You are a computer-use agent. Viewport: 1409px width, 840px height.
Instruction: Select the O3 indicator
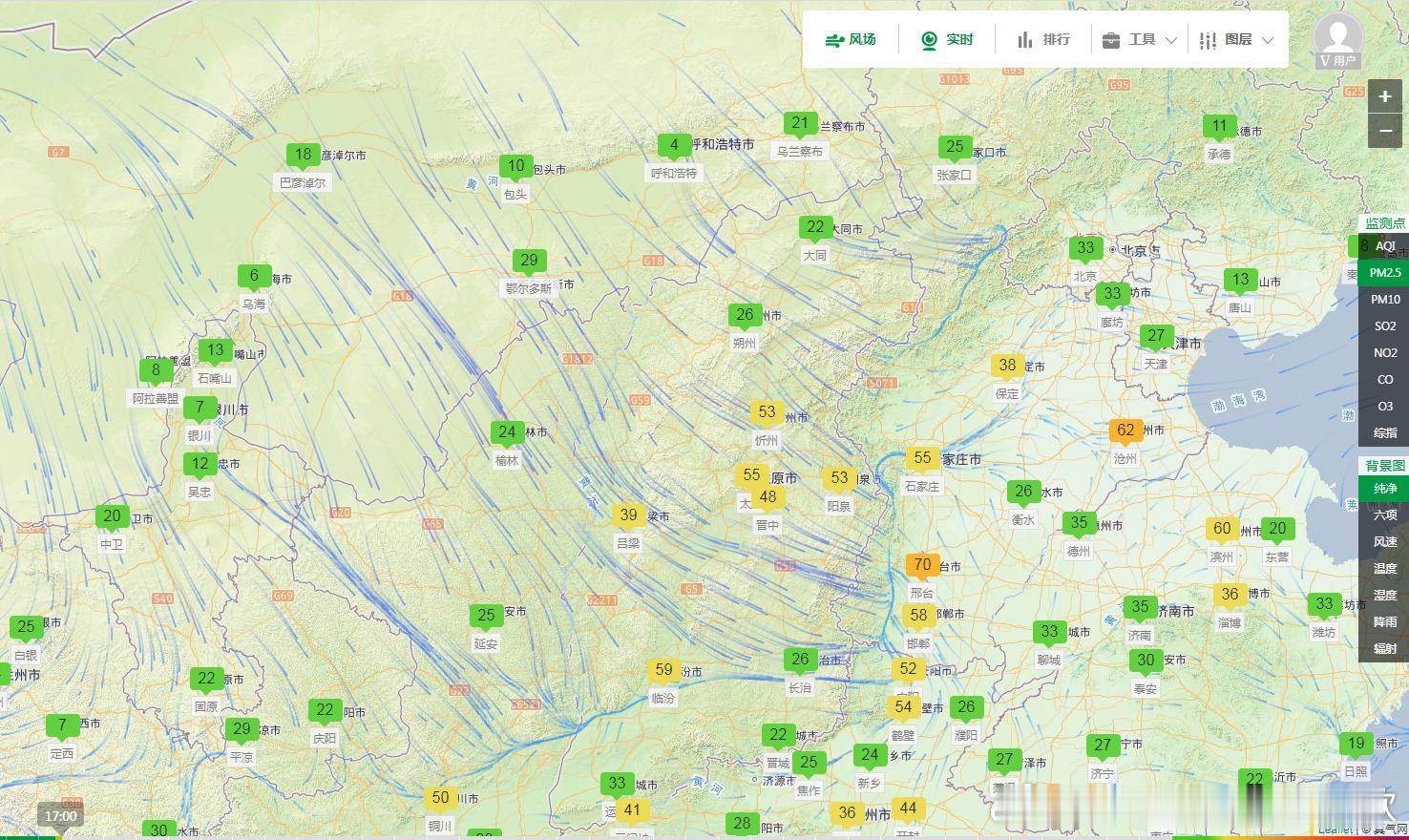tap(1385, 407)
